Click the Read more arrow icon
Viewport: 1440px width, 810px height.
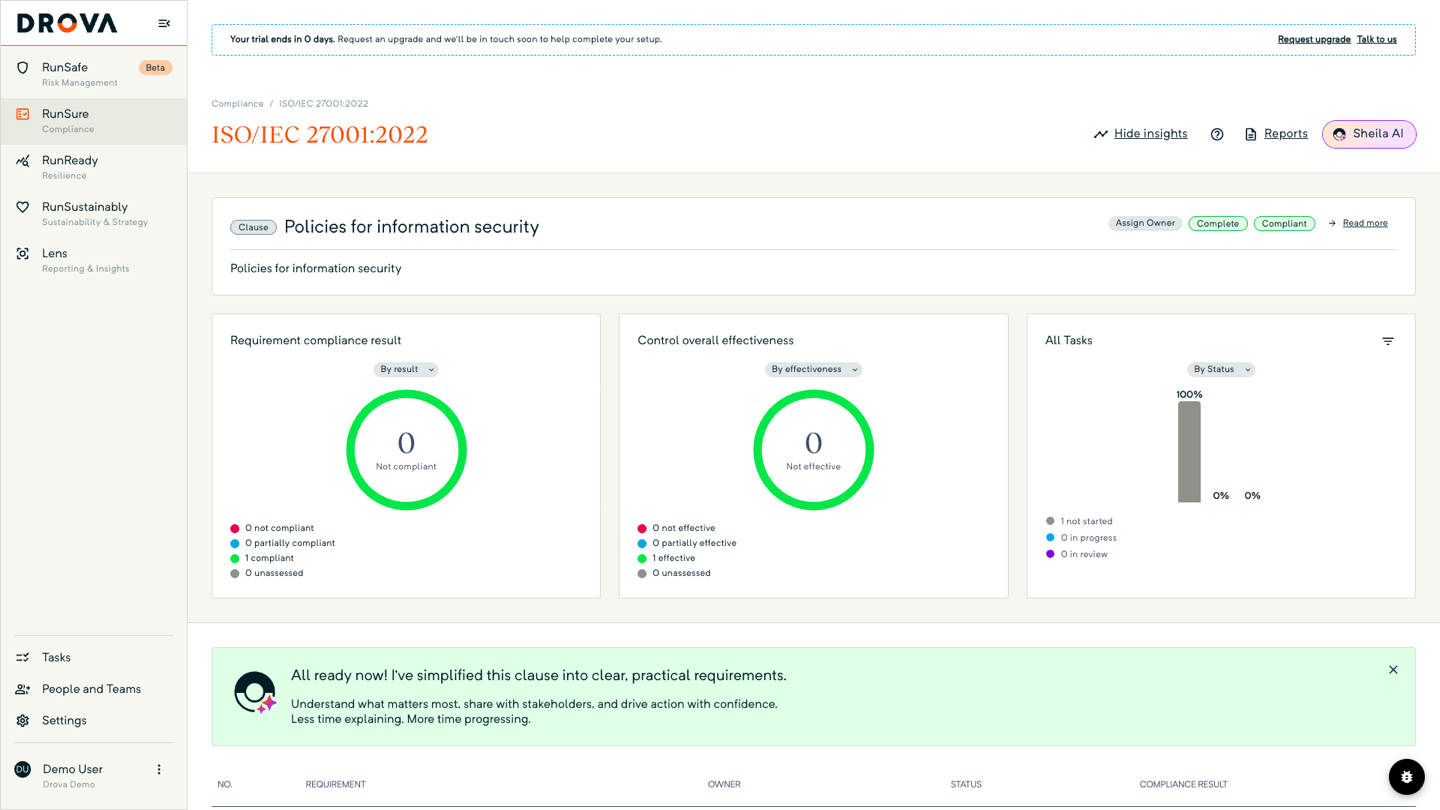1332,223
